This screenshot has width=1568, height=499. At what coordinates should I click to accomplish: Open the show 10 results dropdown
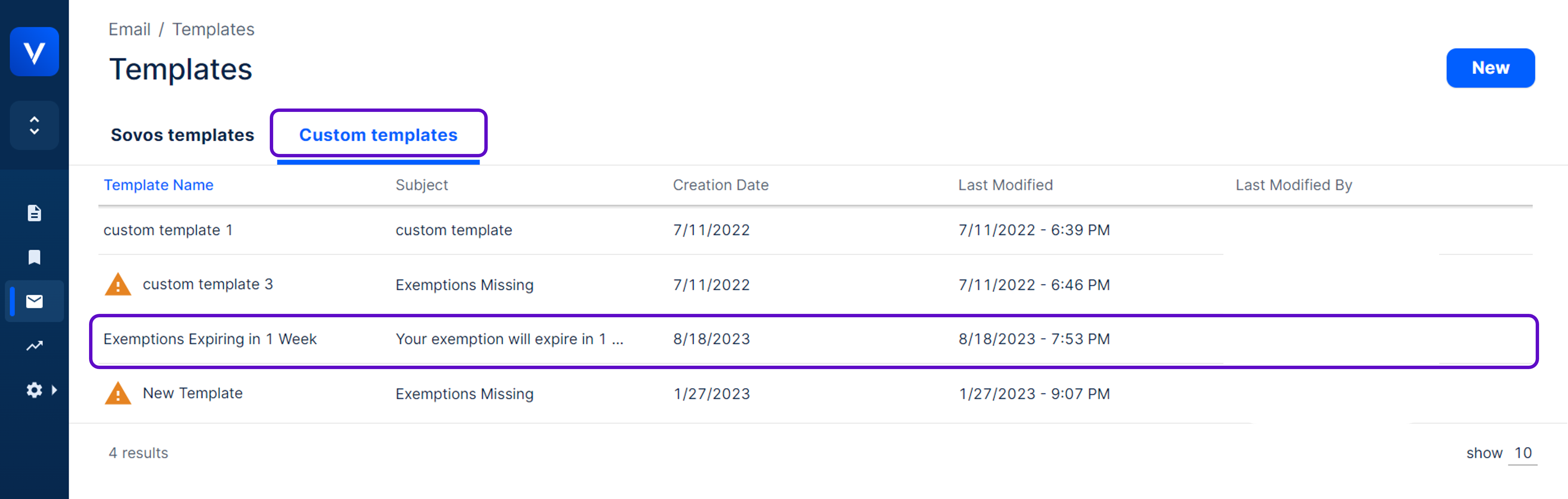(1522, 453)
